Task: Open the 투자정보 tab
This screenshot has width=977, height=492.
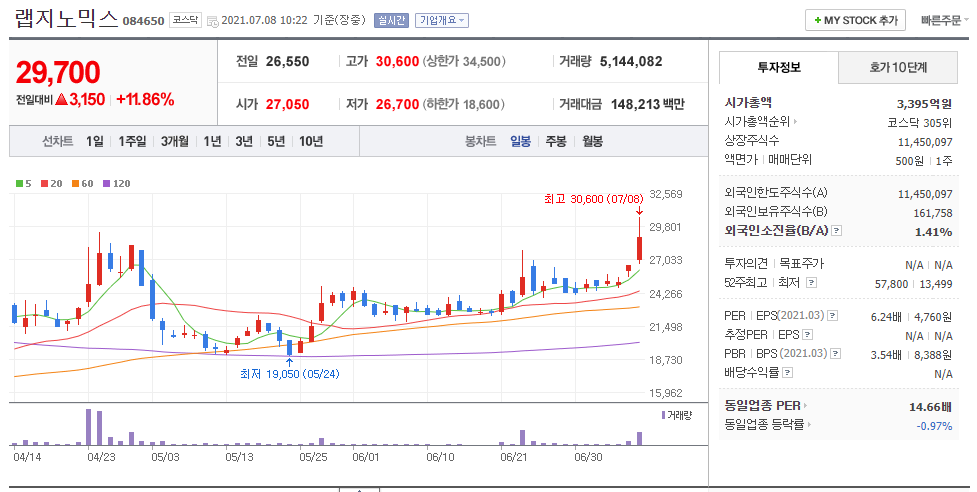Action: [x=779, y=67]
